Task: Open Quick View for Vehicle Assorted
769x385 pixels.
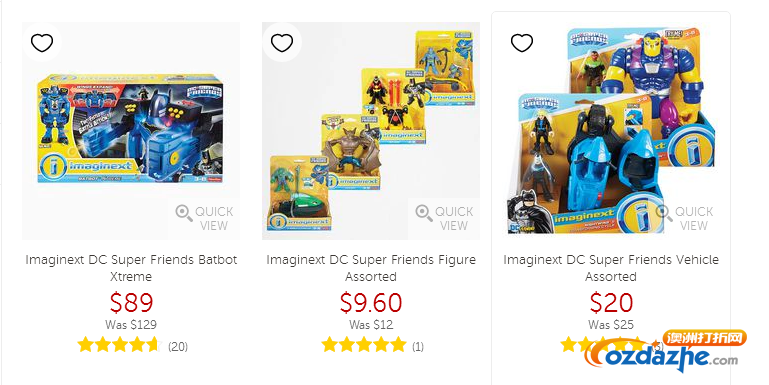Action: pos(684,218)
